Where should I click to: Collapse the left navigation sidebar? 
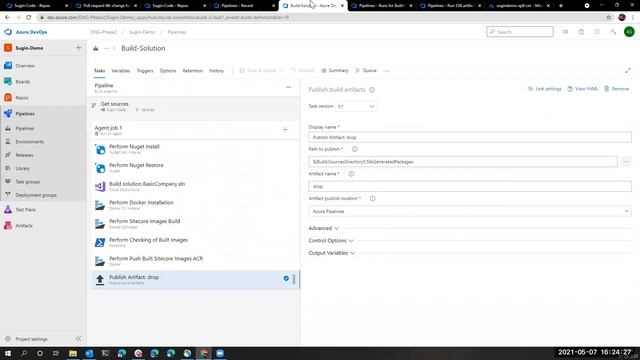[78, 339]
